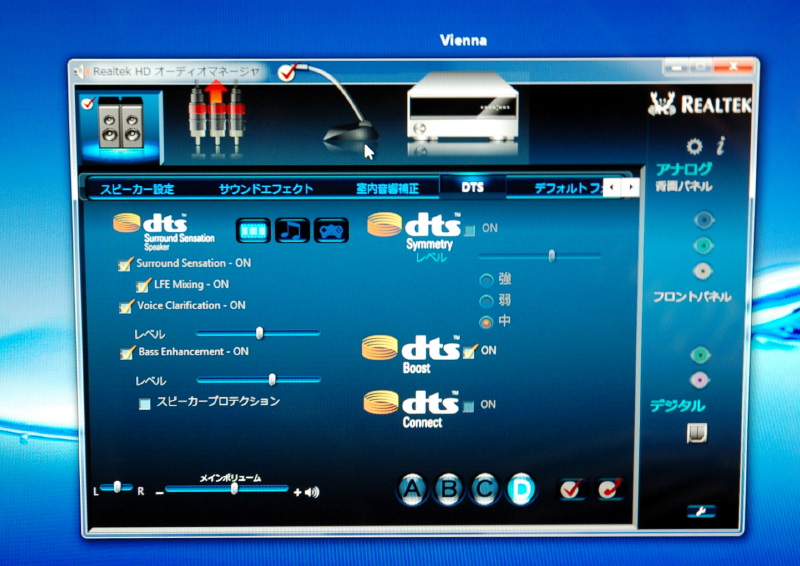Select preset button C
800x566 pixels.
(485, 488)
